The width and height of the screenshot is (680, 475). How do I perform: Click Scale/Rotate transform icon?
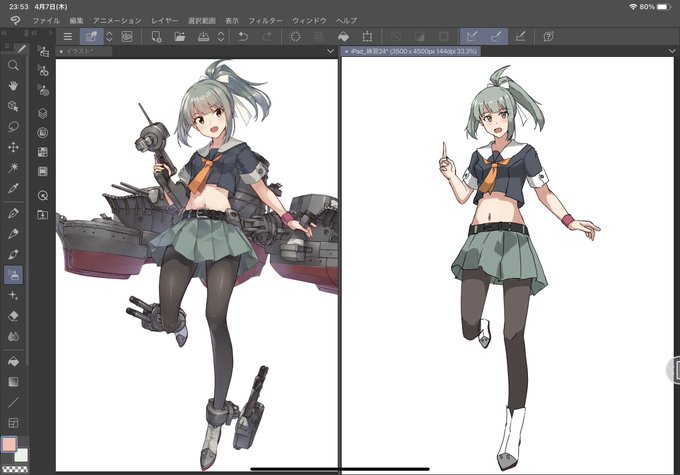pos(367,36)
